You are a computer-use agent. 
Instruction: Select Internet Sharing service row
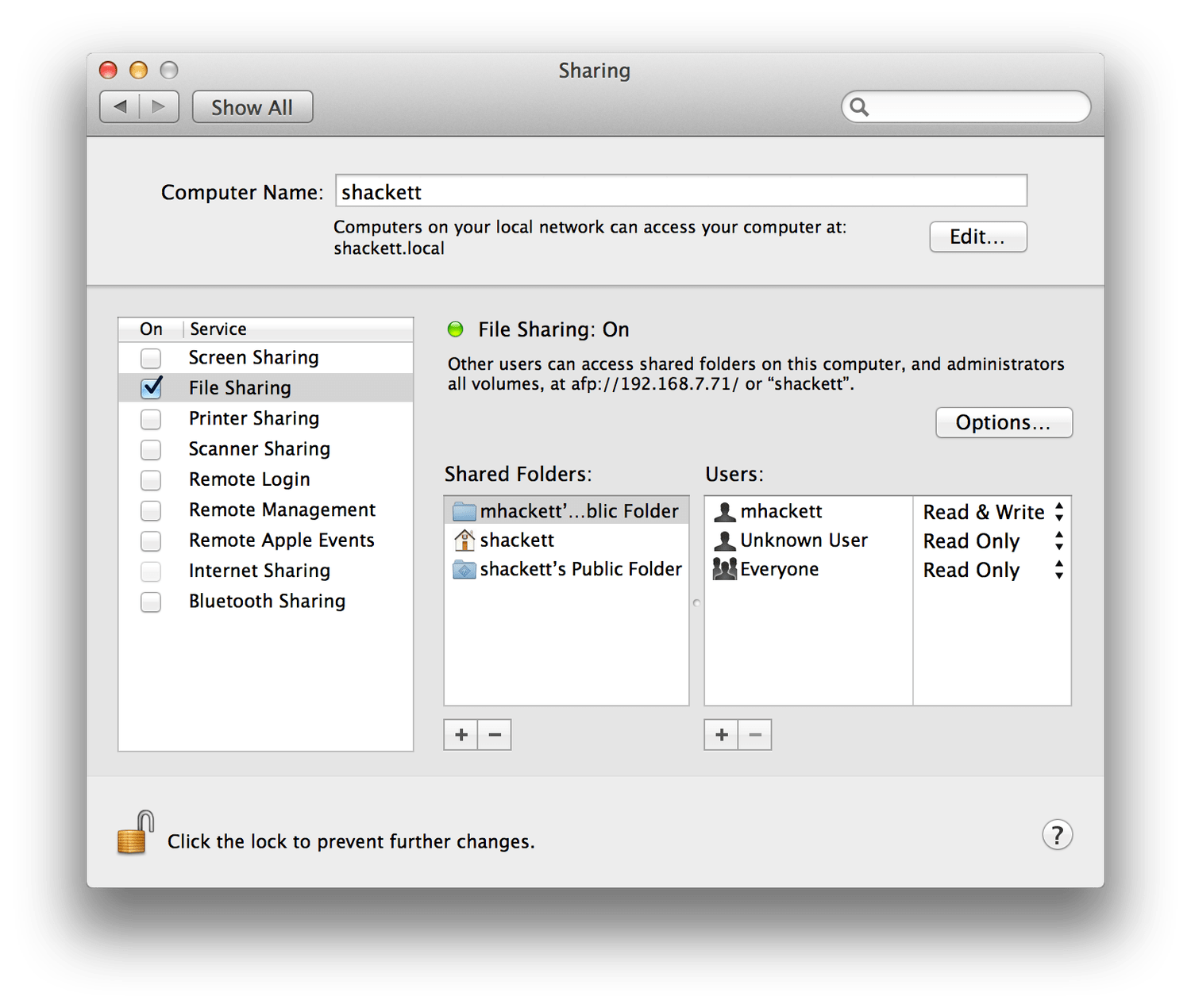(266, 571)
